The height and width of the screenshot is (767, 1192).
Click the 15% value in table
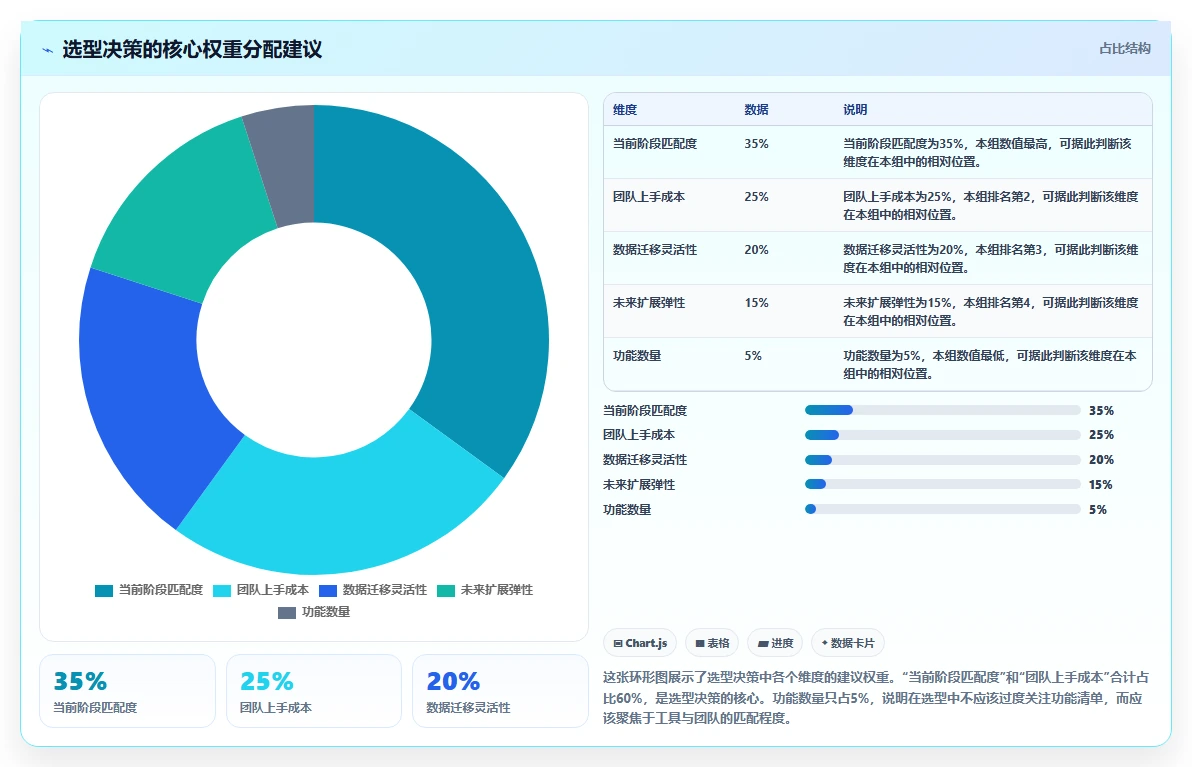[756, 303]
